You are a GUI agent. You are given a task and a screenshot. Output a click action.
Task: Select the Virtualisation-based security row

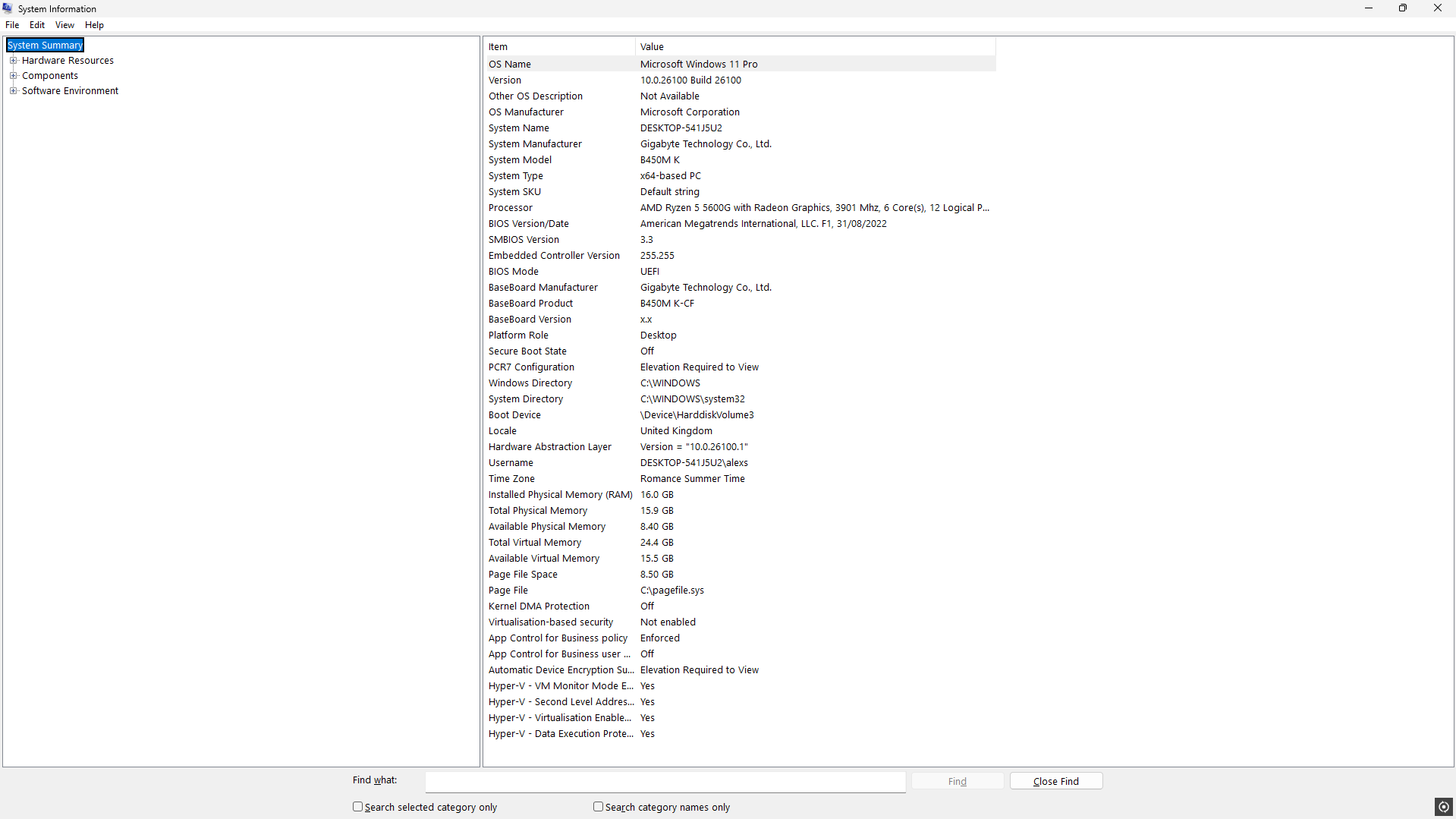coord(741,622)
